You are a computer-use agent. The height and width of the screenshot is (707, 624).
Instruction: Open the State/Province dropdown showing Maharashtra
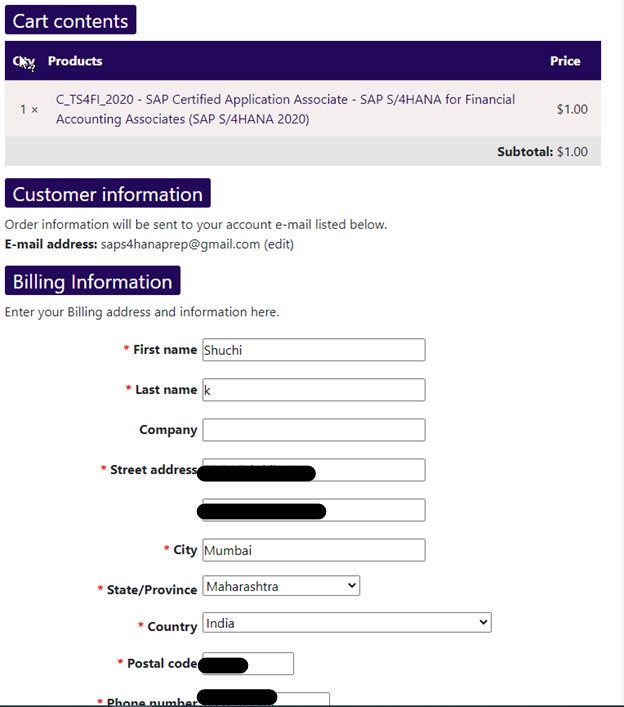click(x=281, y=585)
